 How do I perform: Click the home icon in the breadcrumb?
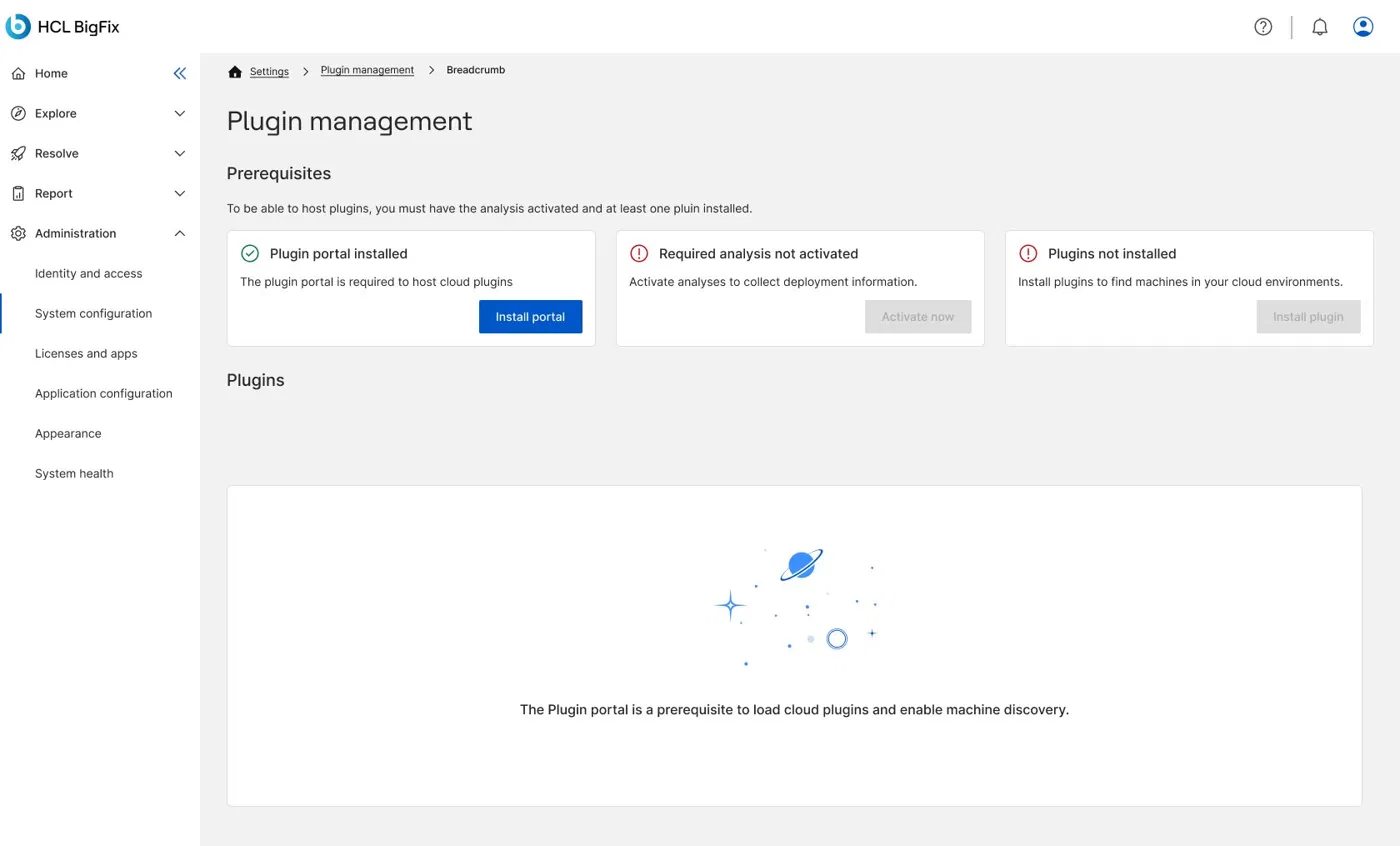tap(235, 71)
